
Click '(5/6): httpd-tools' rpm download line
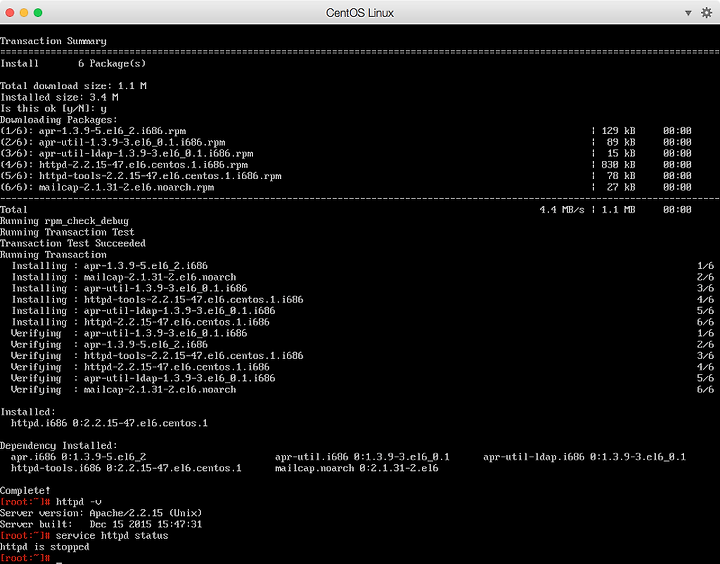[x=141, y=176]
